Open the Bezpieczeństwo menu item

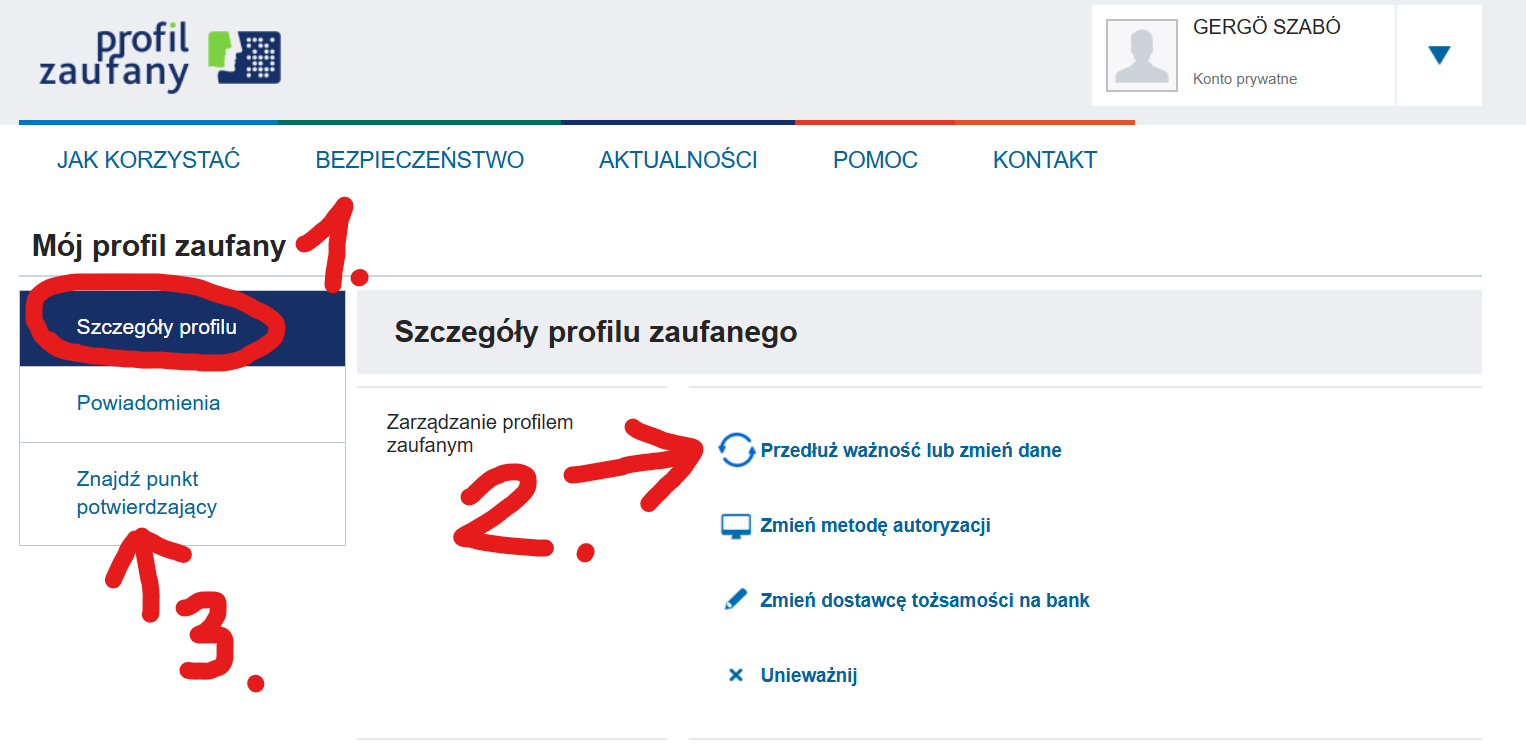point(420,160)
